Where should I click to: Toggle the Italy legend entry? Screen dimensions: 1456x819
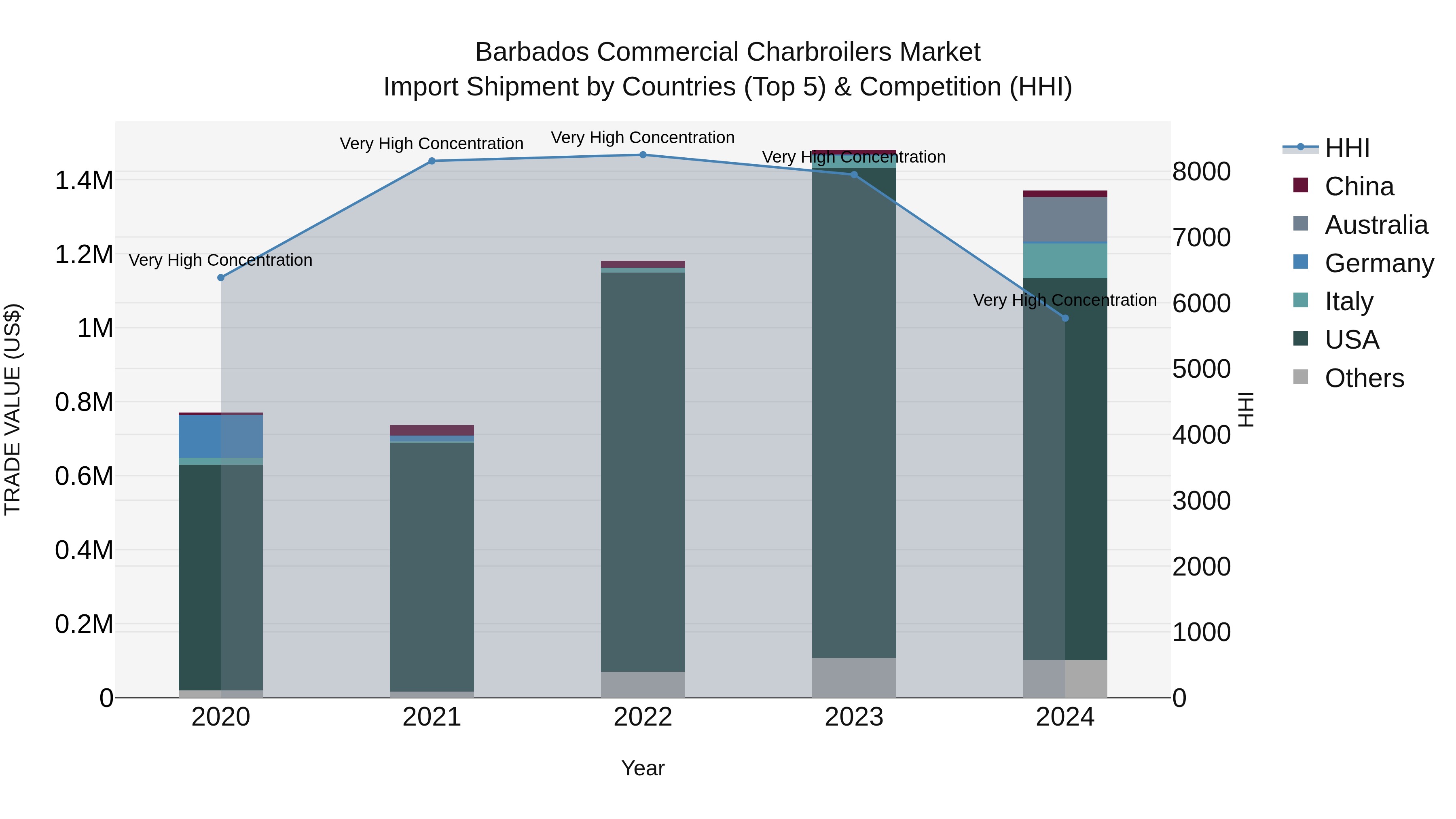[x=1333, y=301]
